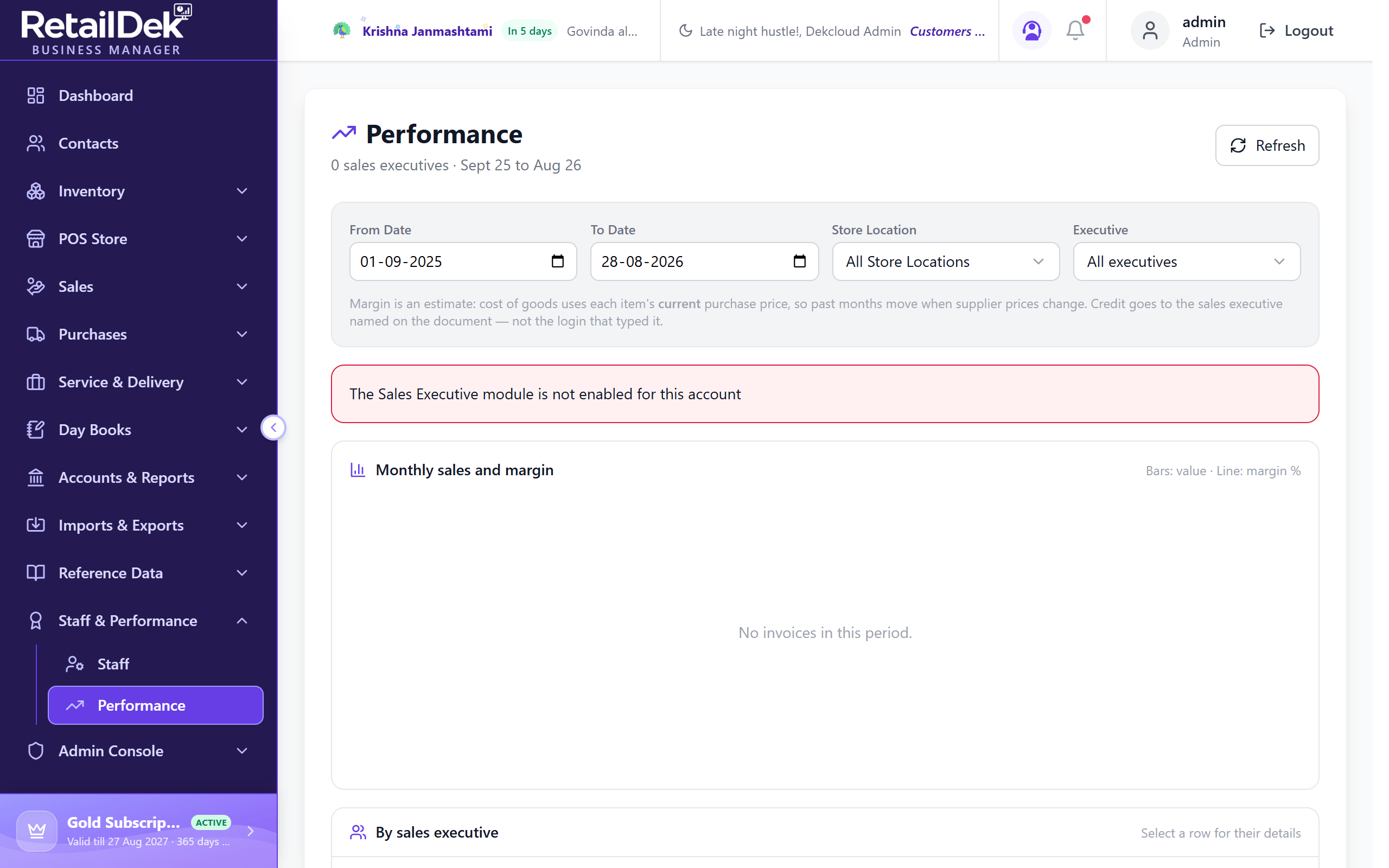The width and height of the screenshot is (1389, 868).
Task: Click the RetailDek Business Manager logo
Action: (x=107, y=30)
